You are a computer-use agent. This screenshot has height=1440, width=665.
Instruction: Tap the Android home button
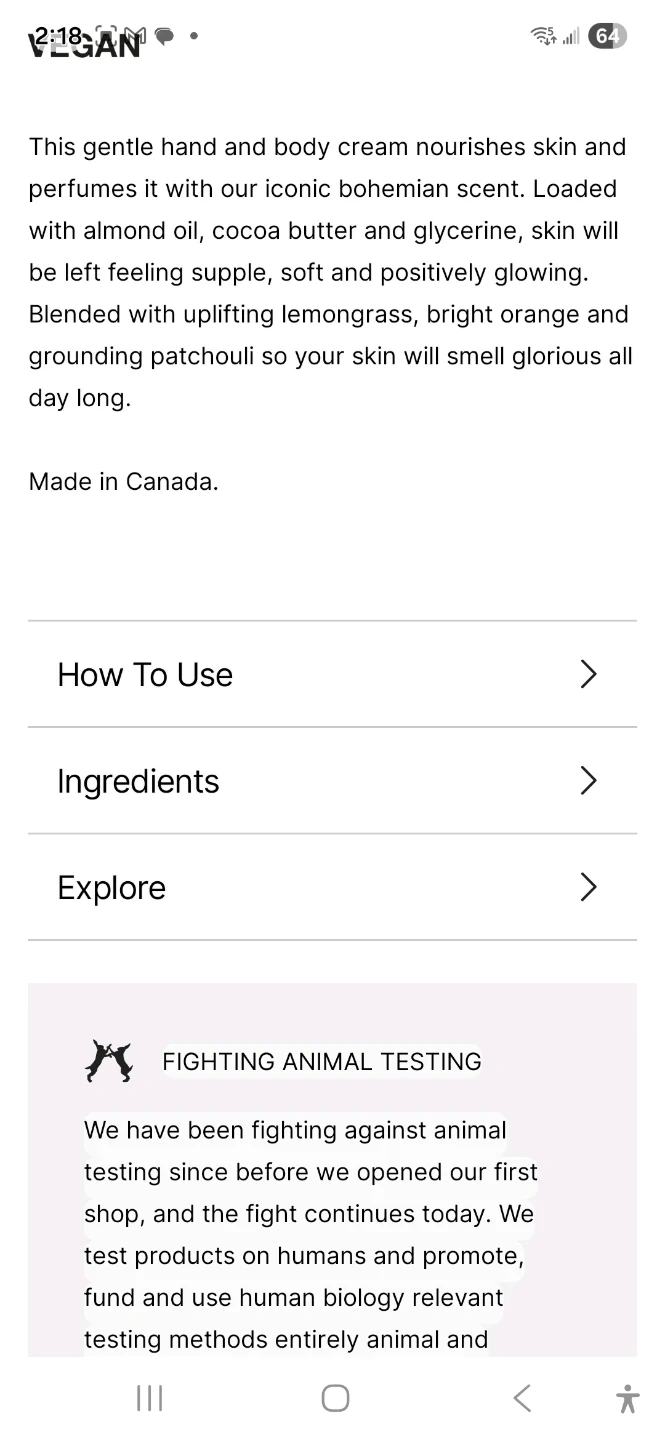(x=335, y=1398)
